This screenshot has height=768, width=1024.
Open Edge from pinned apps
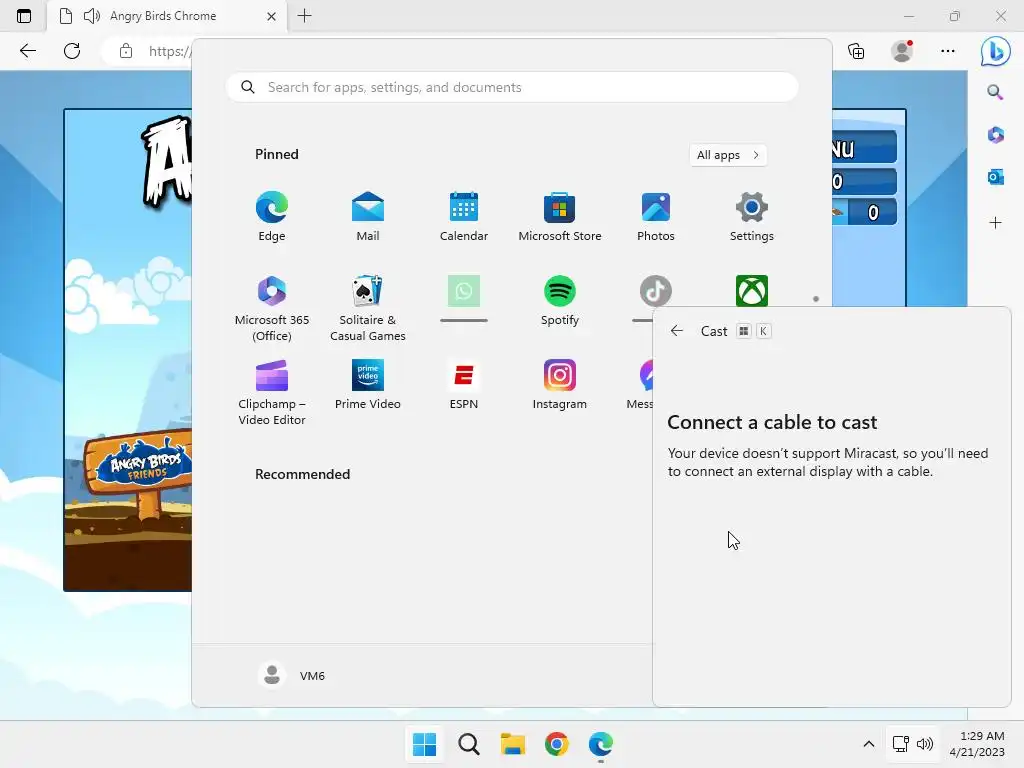[272, 216]
